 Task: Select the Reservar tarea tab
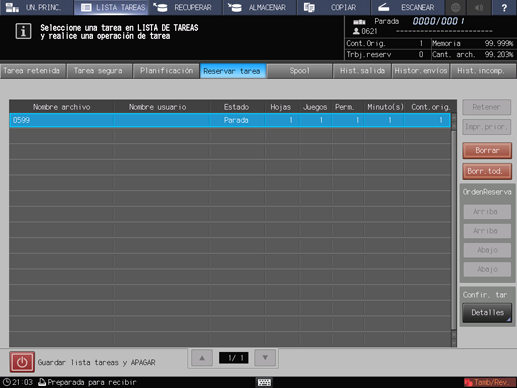pyautogui.click(x=232, y=71)
